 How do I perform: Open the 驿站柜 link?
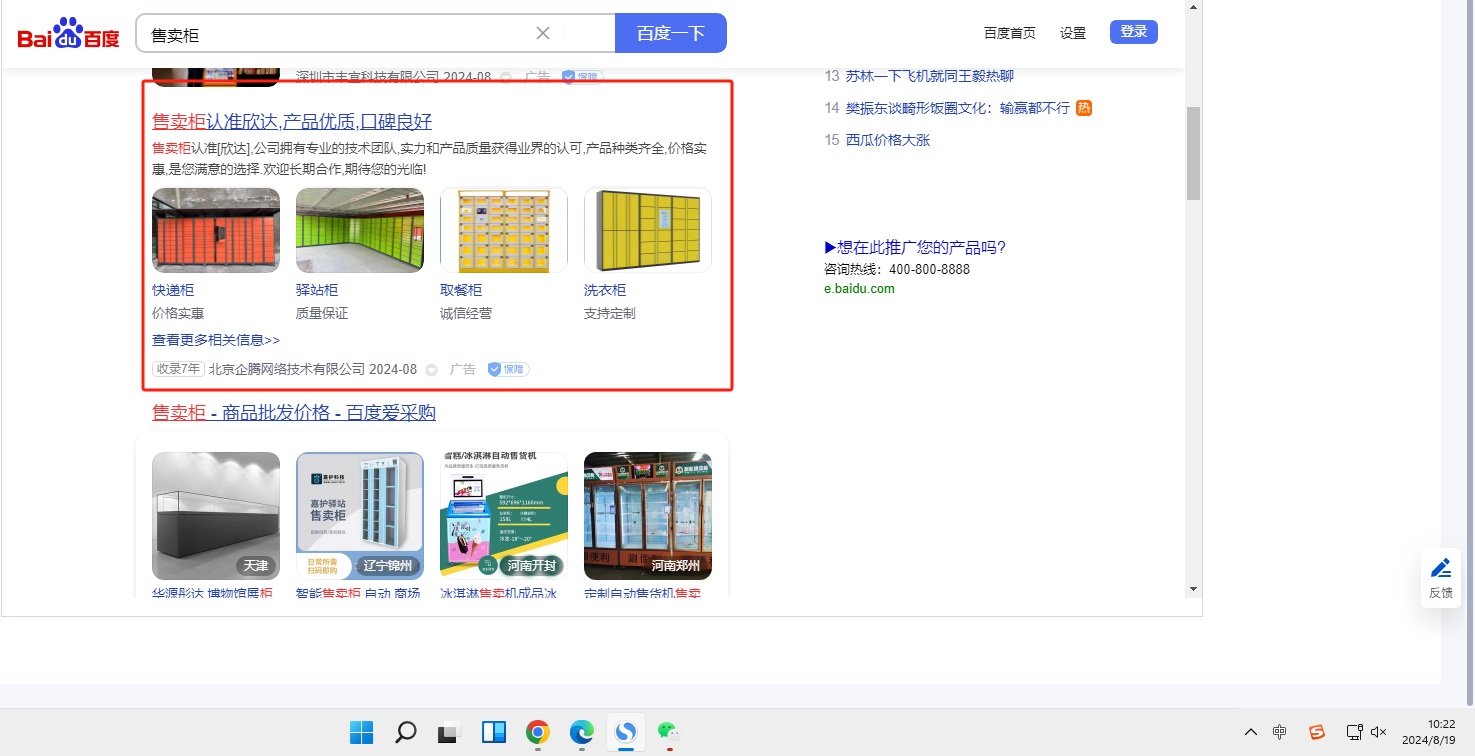(317, 290)
